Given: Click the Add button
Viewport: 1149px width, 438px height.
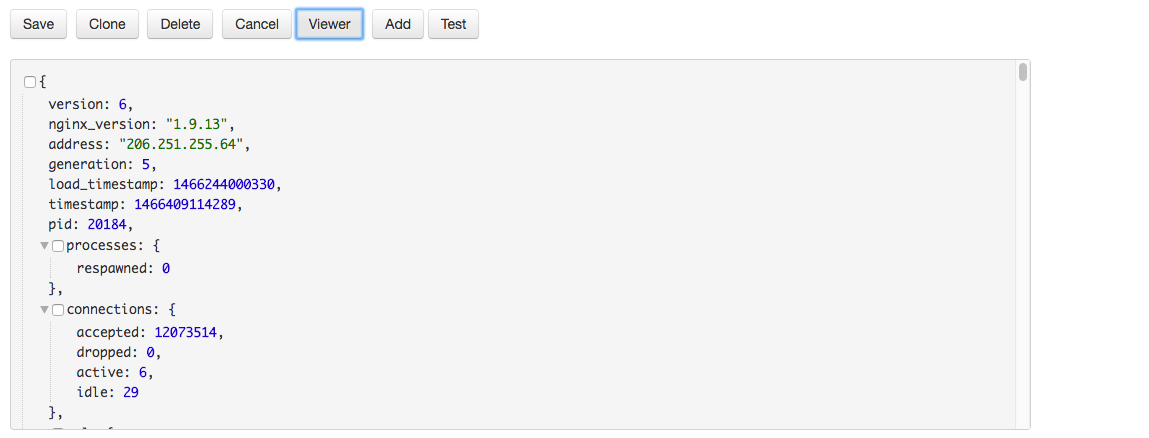Looking at the screenshot, I should [398, 24].
